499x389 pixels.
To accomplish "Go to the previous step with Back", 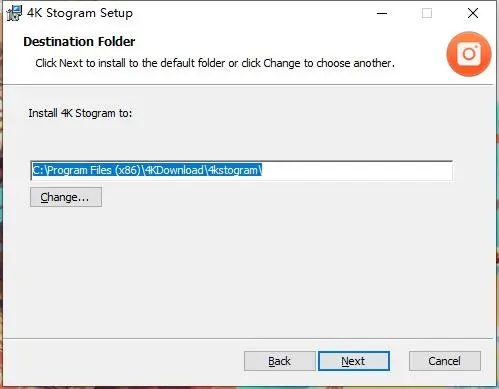I will pos(280,361).
